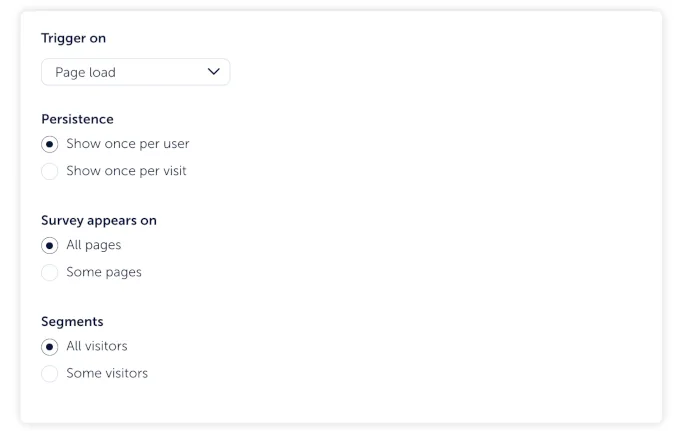Choose the "Some pages" radio circle
680x431 pixels.
(x=50, y=272)
